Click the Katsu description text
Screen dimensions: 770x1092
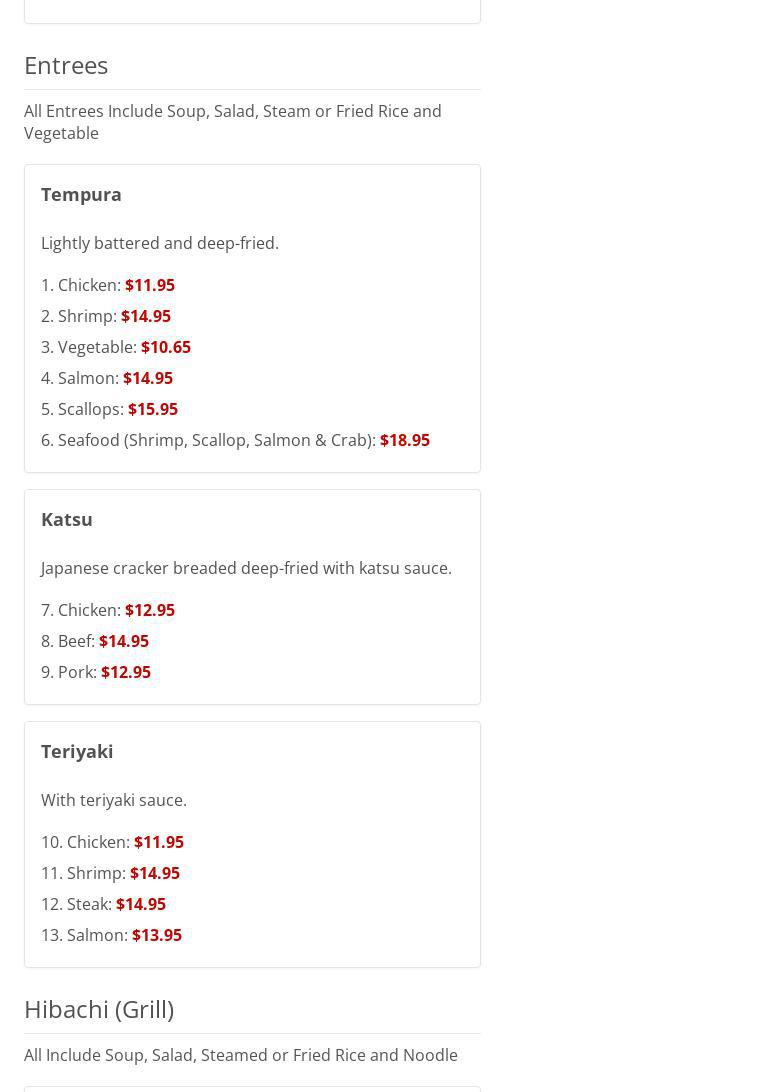(x=246, y=568)
